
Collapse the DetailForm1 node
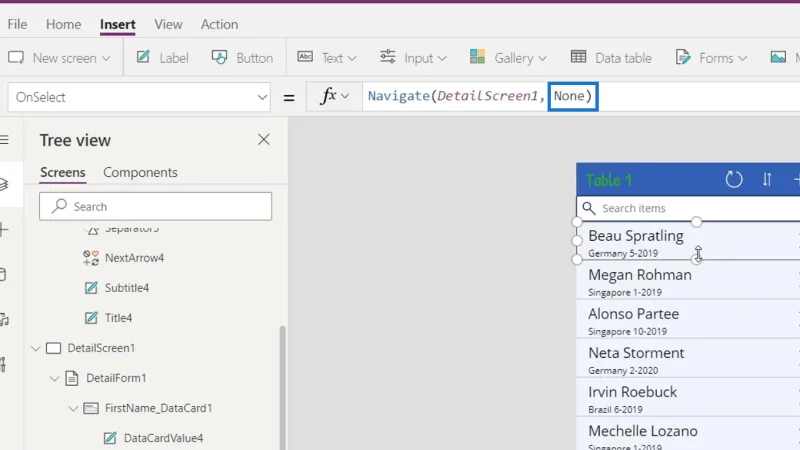[54, 379]
